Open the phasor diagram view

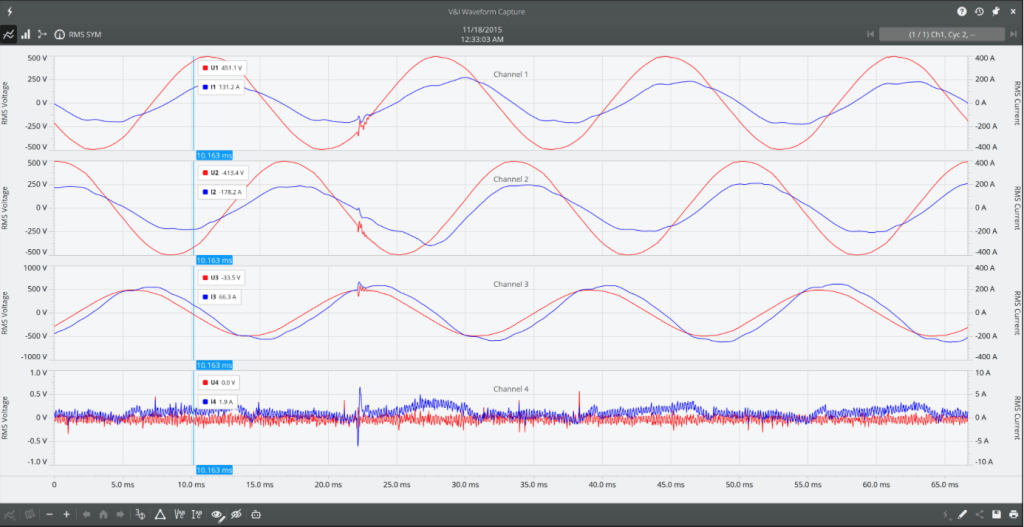pyautogui.click(x=42, y=34)
